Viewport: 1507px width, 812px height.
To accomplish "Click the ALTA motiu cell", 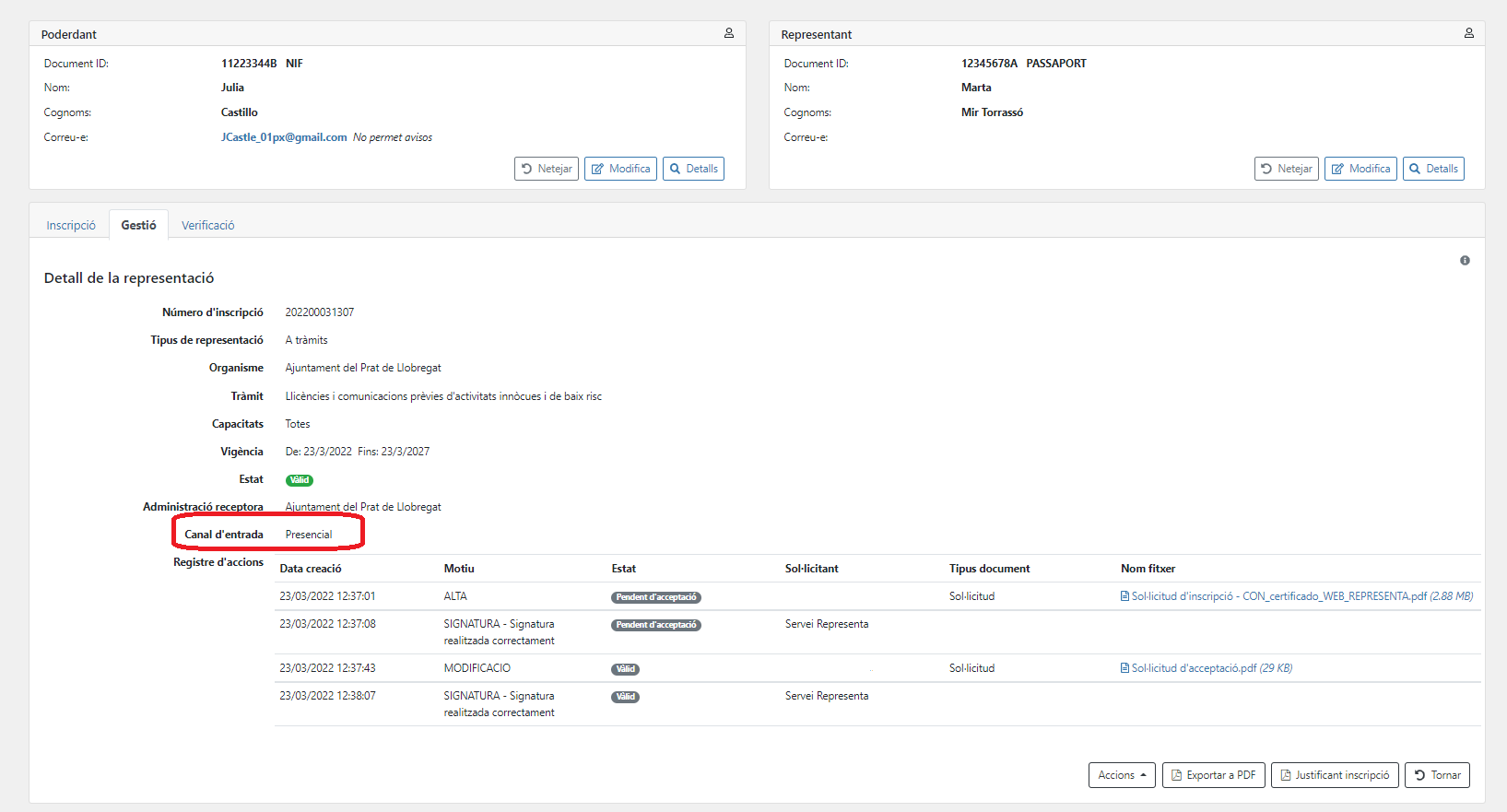I will 455,596.
